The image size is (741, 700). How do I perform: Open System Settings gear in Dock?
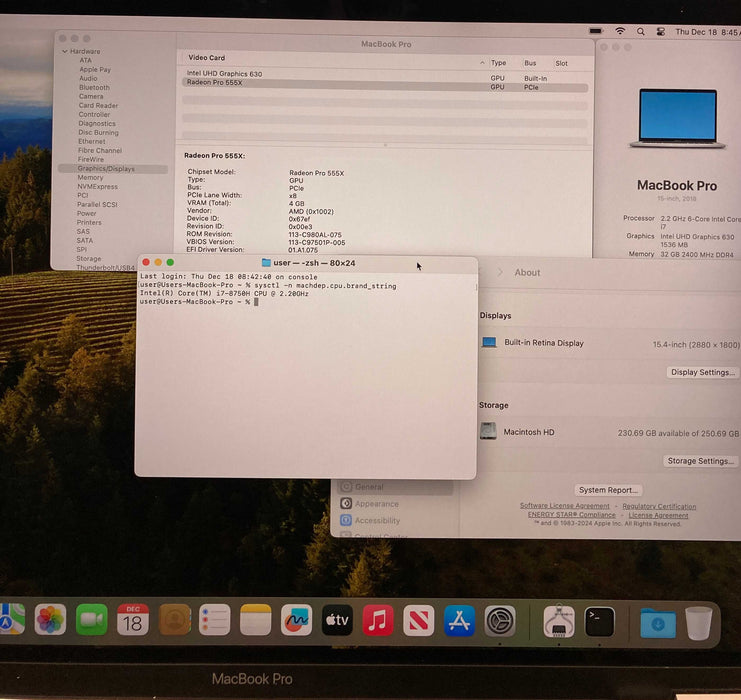[x=500, y=621]
